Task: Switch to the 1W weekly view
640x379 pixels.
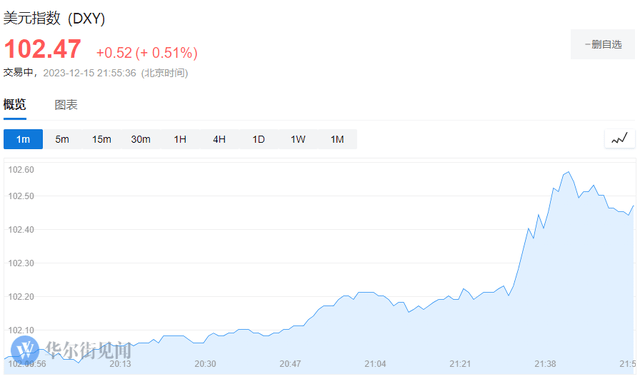Action: [298, 139]
